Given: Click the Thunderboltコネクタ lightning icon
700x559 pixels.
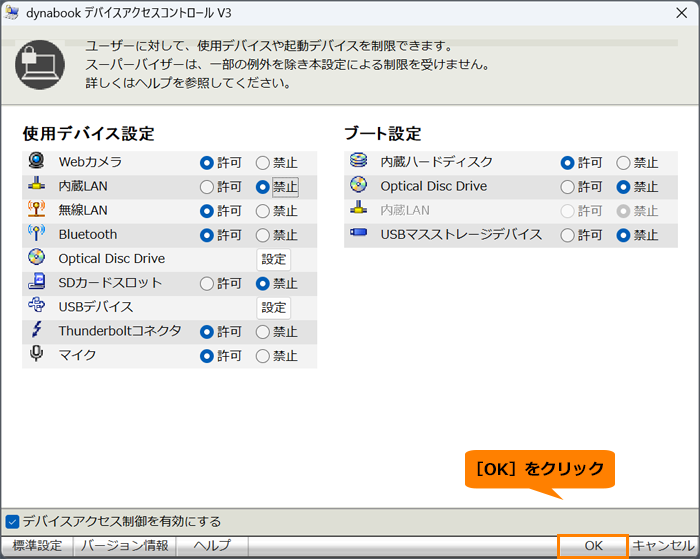Looking at the screenshot, I should click(37, 330).
